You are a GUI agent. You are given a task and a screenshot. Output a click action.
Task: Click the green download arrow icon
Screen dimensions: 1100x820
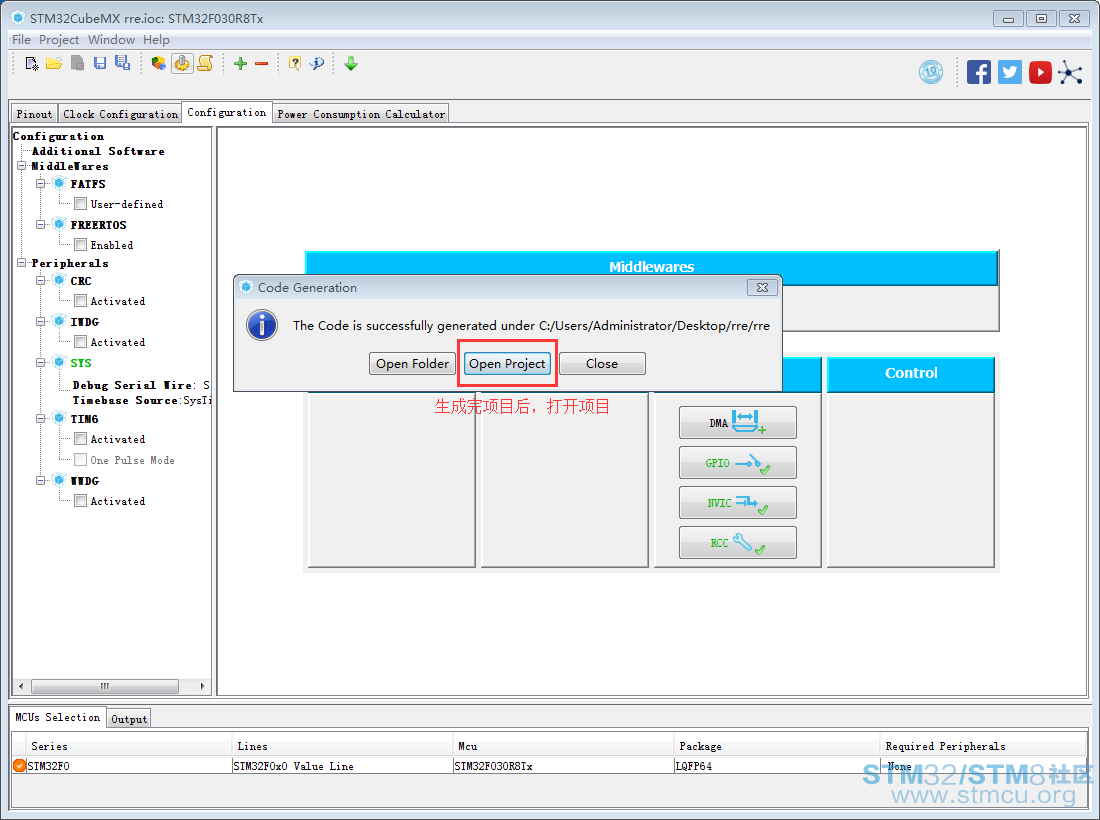[x=351, y=64]
